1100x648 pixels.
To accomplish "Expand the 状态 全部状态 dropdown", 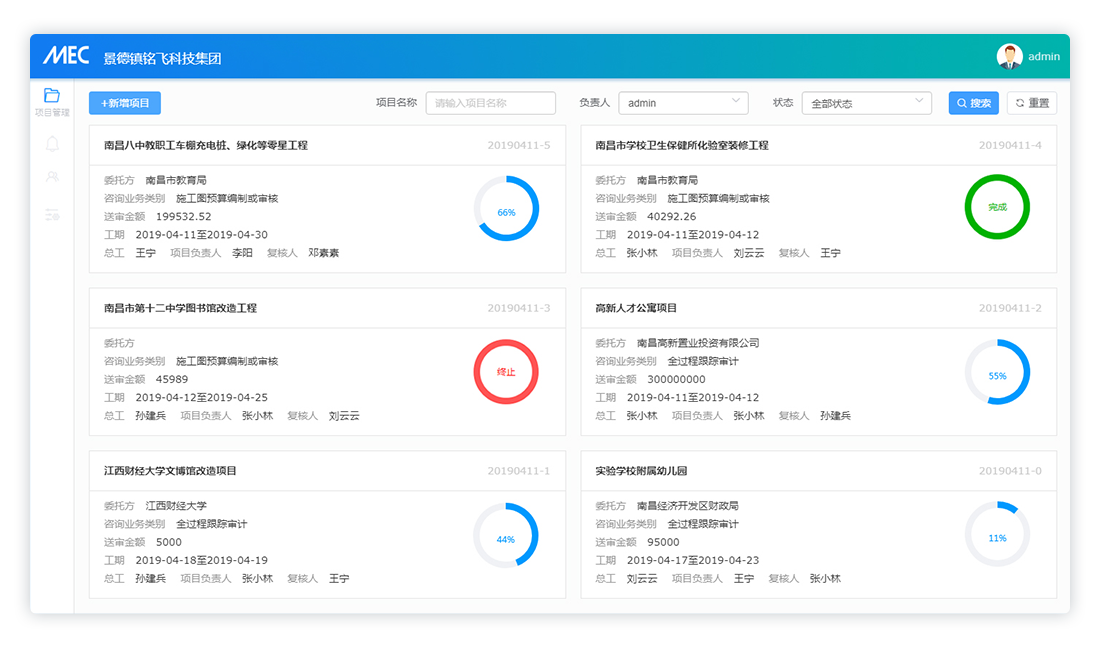I will (x=866, y=103).
